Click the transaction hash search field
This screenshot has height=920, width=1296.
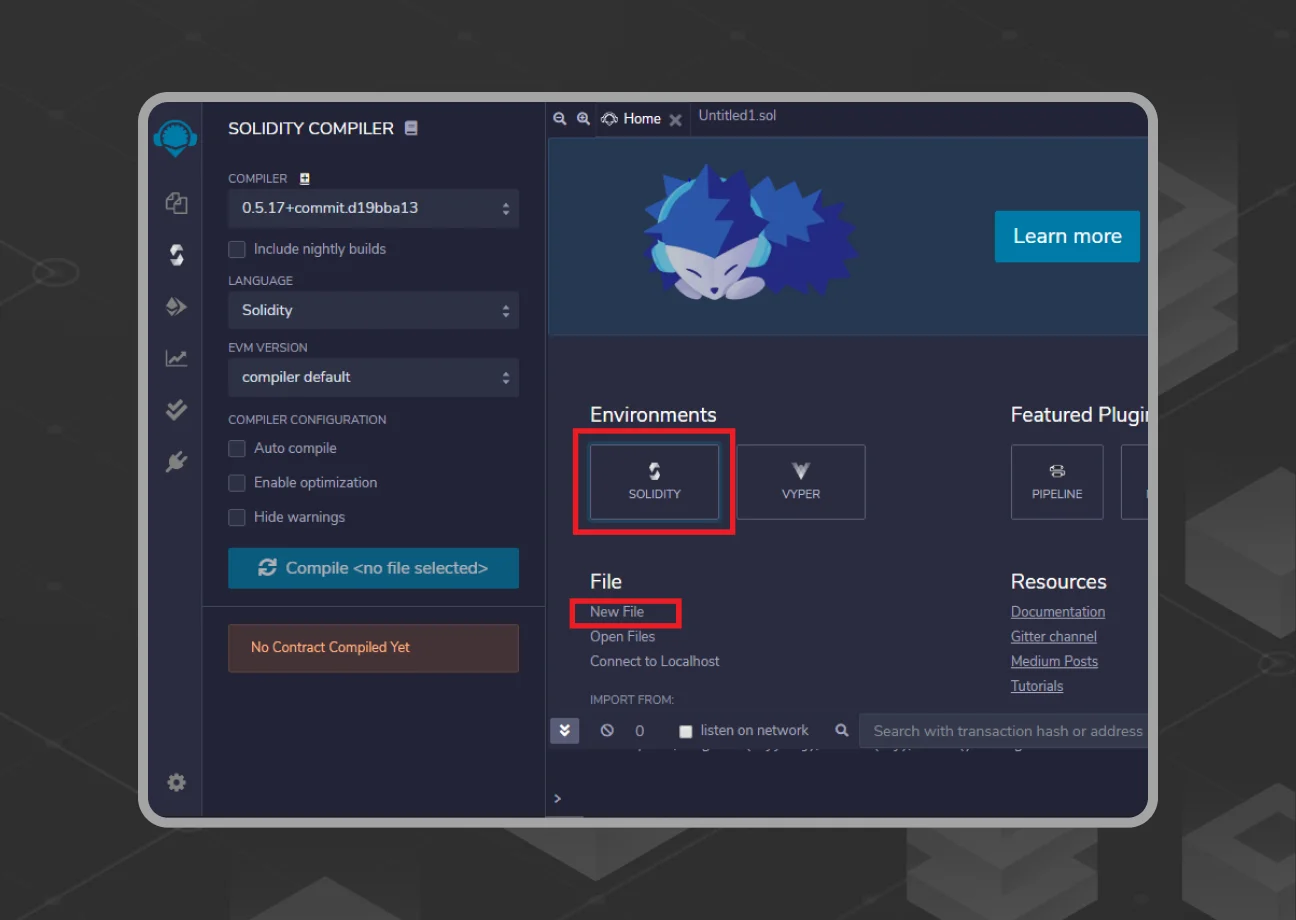tap(1003, 731)
